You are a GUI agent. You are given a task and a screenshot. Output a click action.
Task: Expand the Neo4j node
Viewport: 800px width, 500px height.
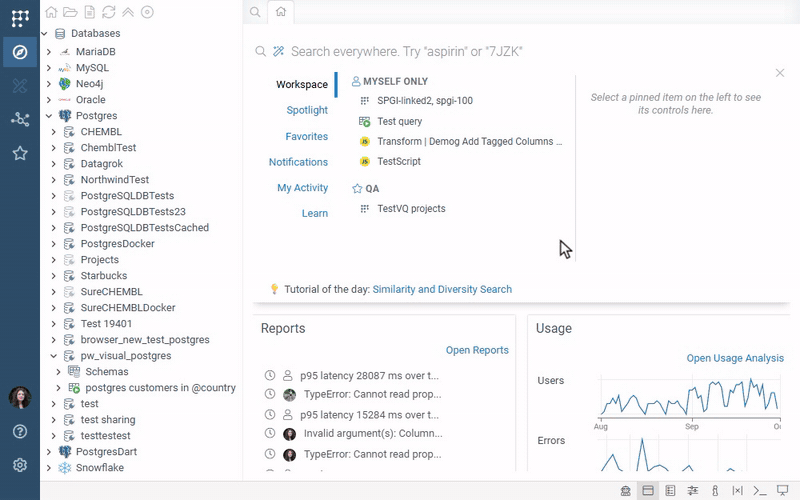[x=49, y=84]
